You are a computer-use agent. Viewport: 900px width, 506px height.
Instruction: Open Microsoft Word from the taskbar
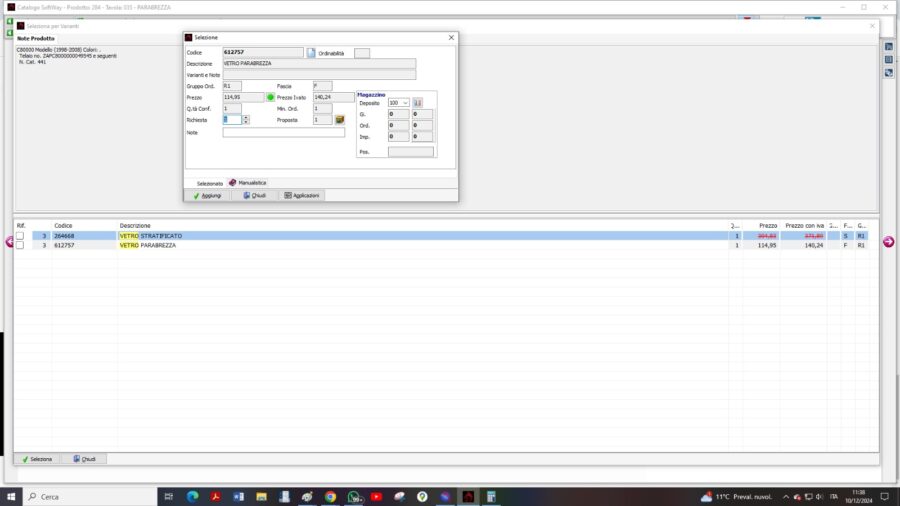pyautogui.click(x=238, y=496)
